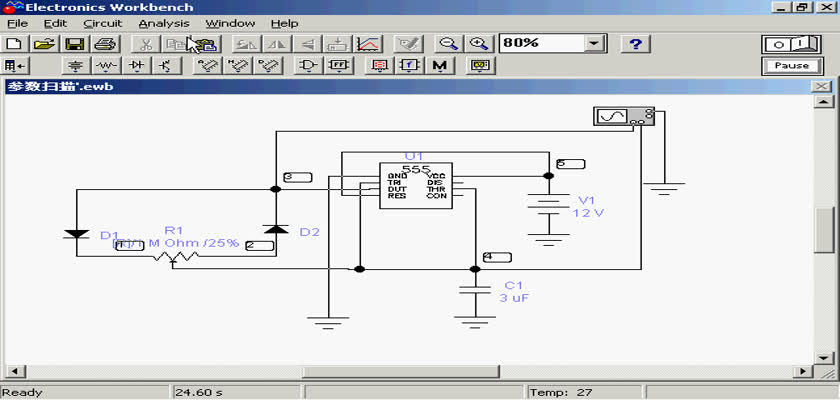The width and height of the screenshot is (840, 400).
Task: Zoom in on the circuit
Action: (x=478, y=43)
